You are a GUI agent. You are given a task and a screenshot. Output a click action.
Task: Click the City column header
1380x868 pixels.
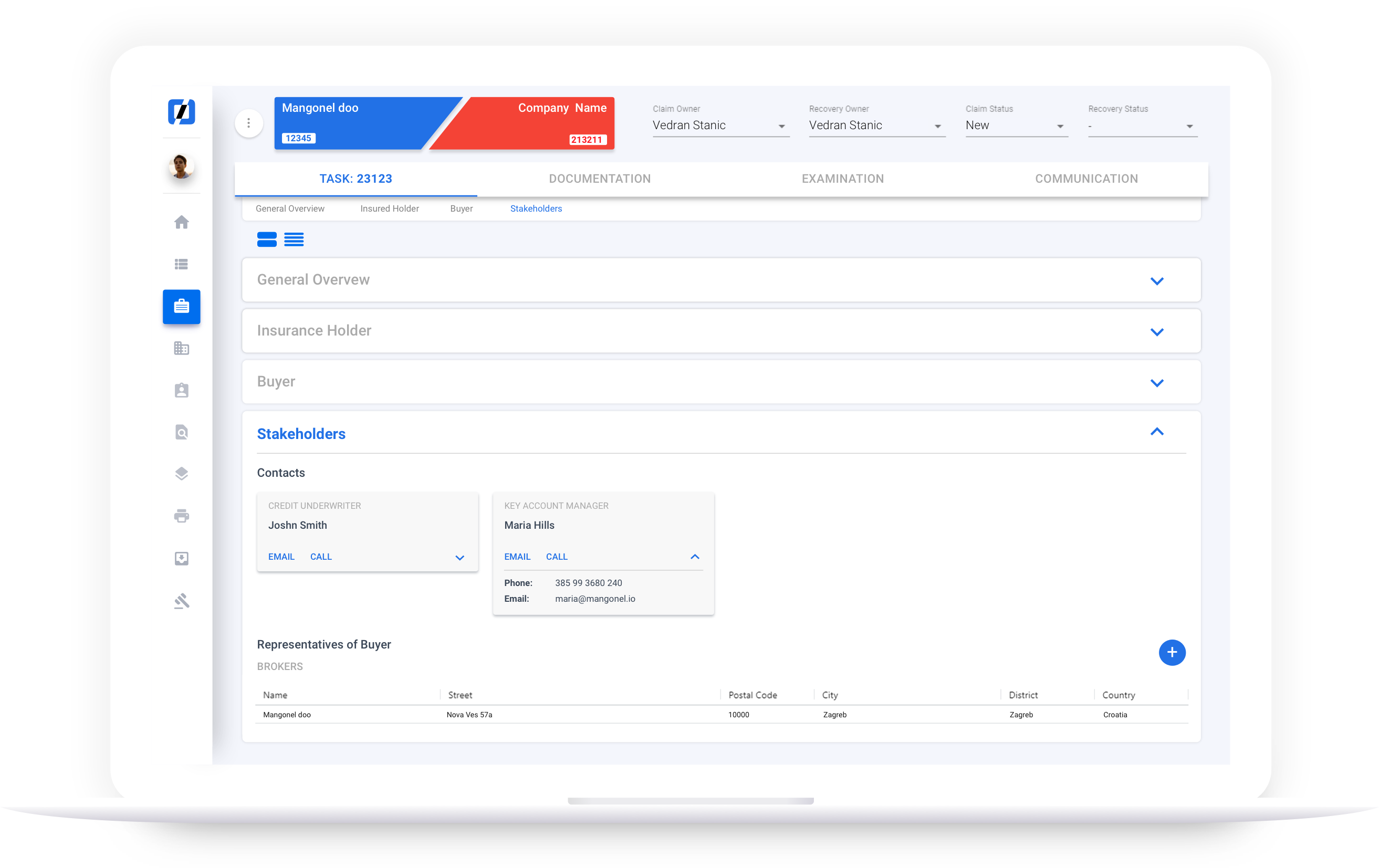[x=829, y=695]
